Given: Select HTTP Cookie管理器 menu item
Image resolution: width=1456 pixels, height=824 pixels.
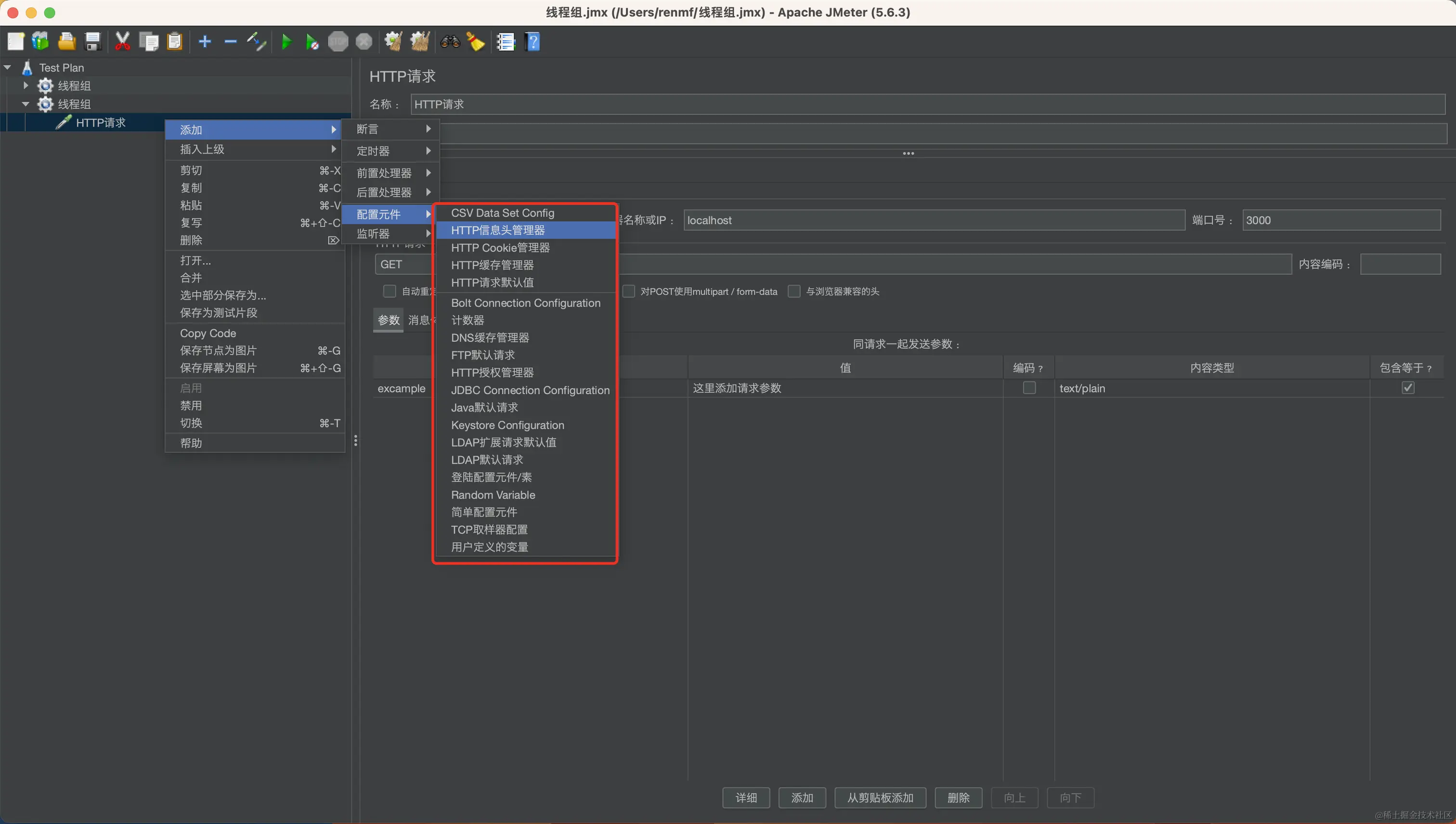Looking at the screenshot, I should [x=525, y=248].
